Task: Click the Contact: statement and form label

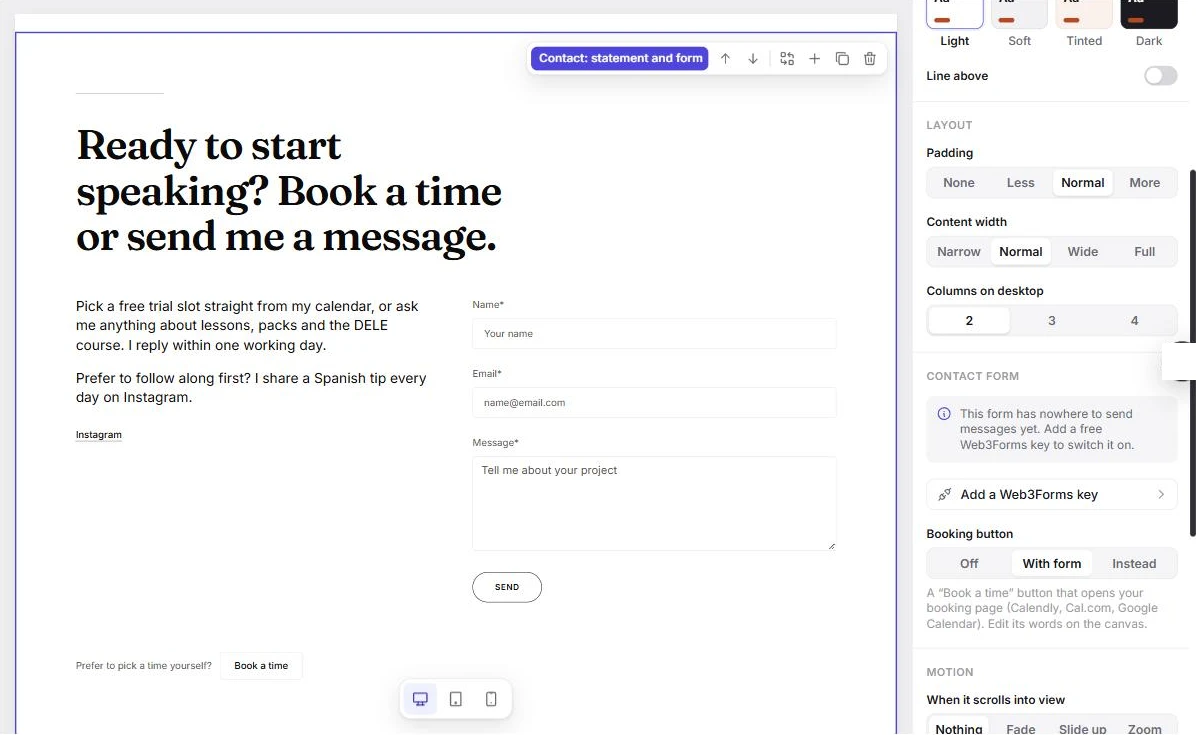Action: pos(620,58)
